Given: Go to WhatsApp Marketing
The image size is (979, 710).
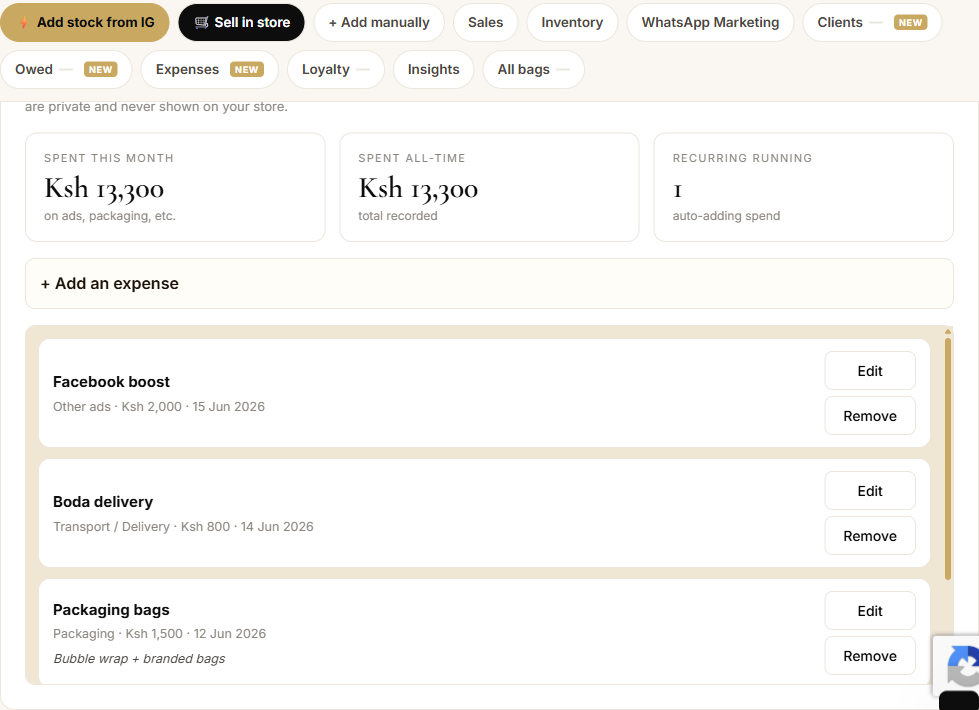Looking at the screenshot, I should (710, 22).
